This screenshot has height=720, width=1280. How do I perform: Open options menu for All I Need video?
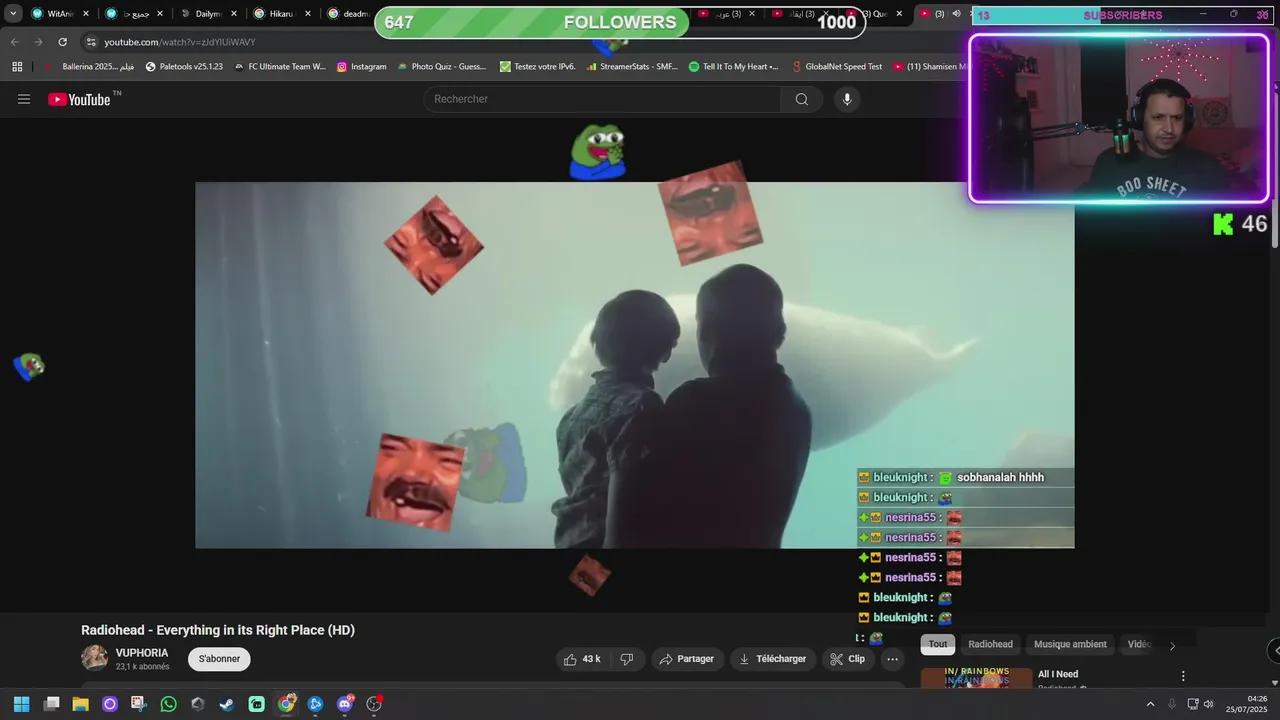(x=1183, y=676)
